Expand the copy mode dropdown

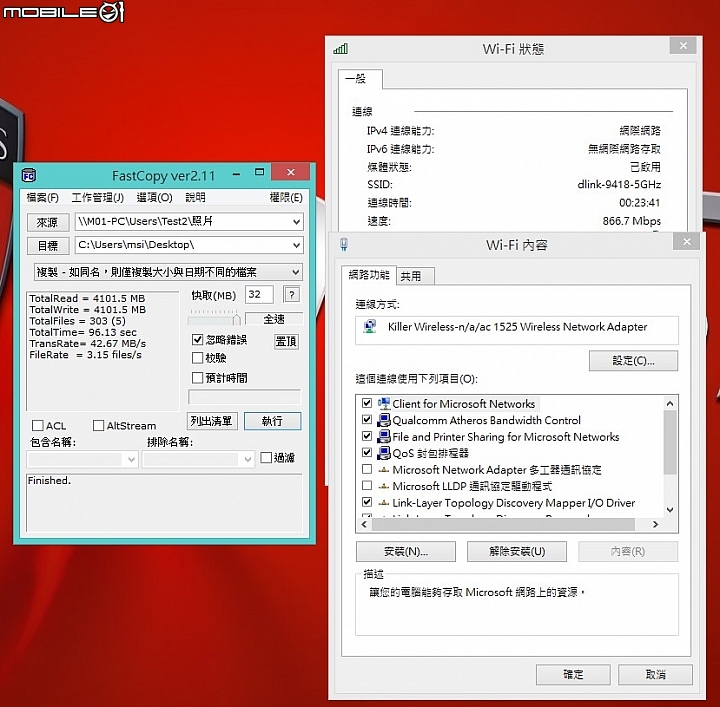296,272
